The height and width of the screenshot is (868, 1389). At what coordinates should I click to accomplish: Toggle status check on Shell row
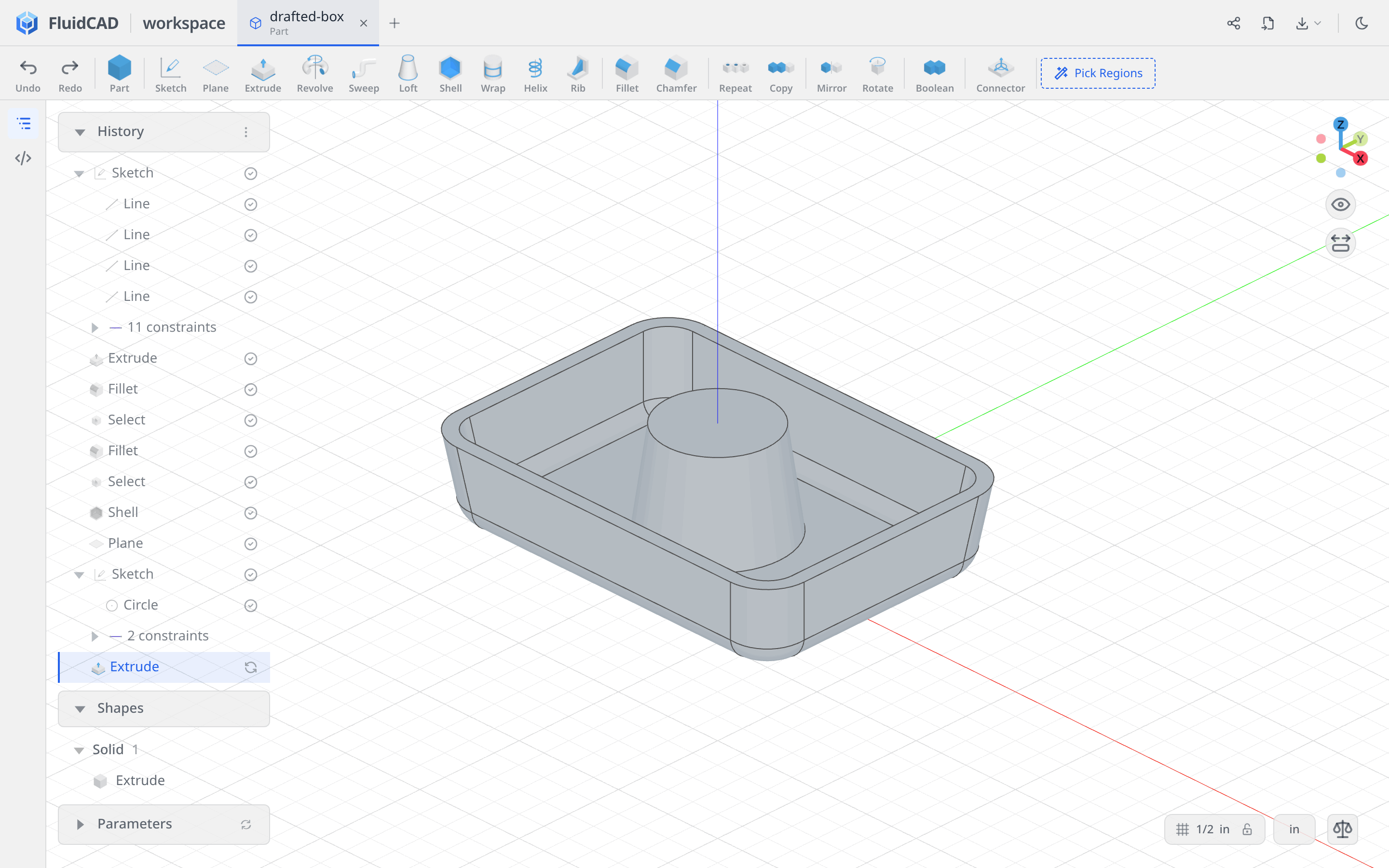tap(250, 513)
